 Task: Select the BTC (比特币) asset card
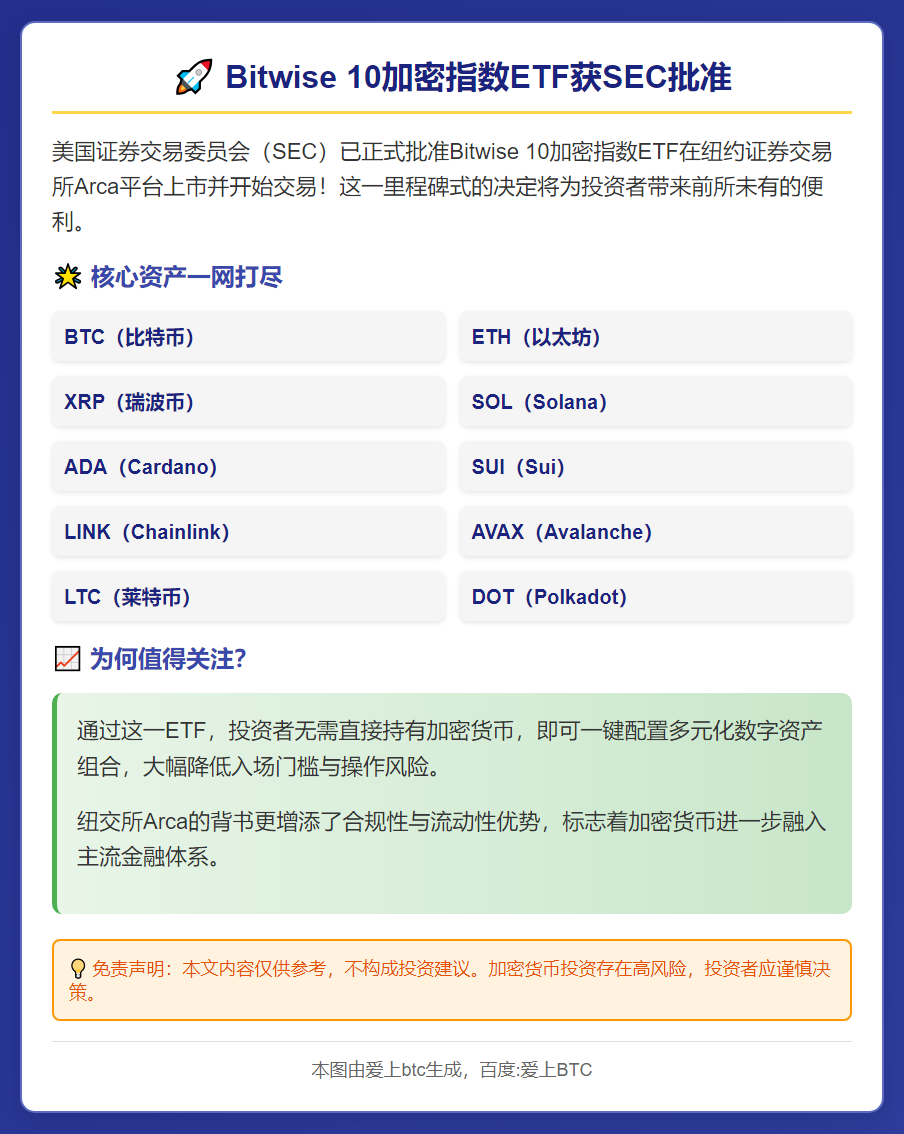coord(248,337)
